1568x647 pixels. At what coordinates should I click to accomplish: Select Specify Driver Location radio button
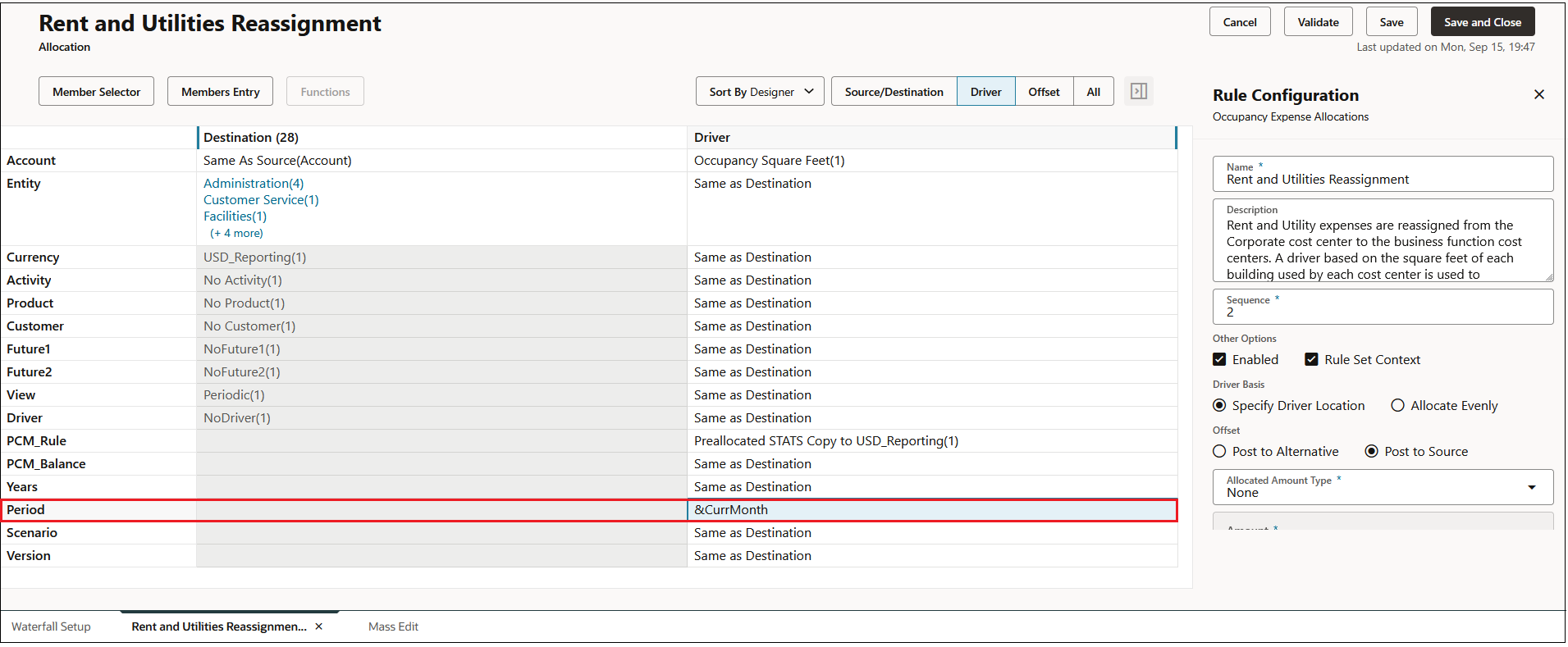1219,405
